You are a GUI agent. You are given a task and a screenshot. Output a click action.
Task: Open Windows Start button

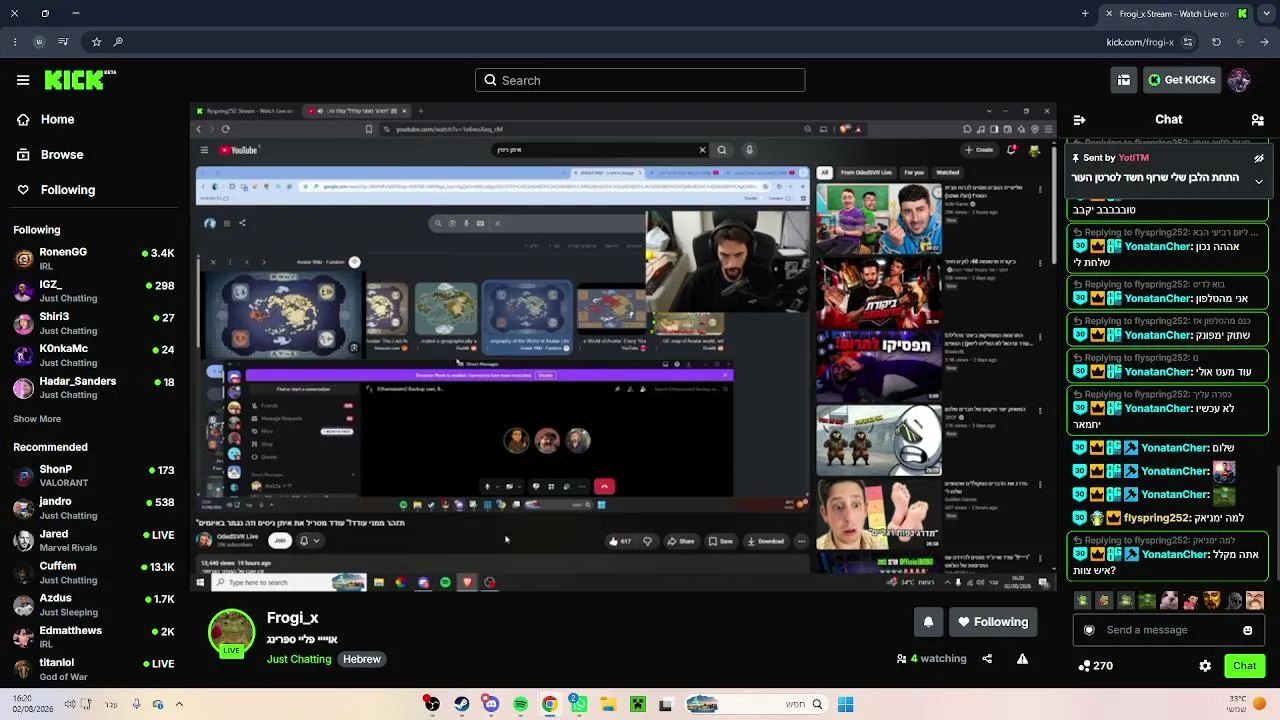(x=845, y=704)
